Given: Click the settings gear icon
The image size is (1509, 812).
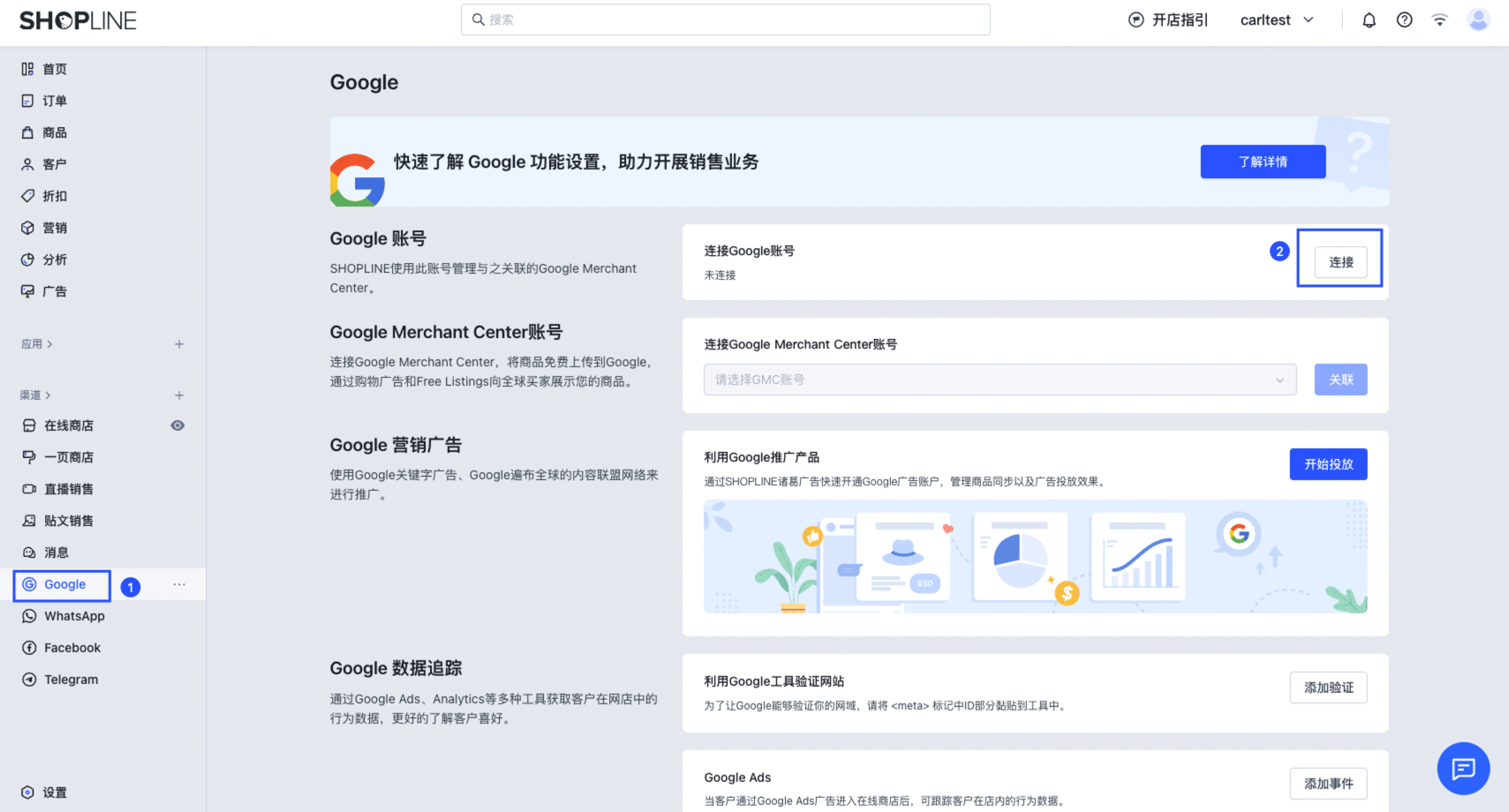Looking at the screenshot, I should (28, 793).
